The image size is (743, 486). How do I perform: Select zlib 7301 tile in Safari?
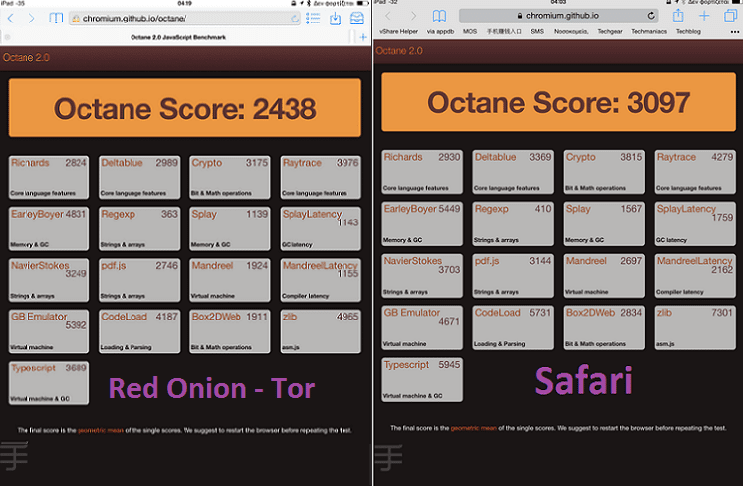point(695,327)
